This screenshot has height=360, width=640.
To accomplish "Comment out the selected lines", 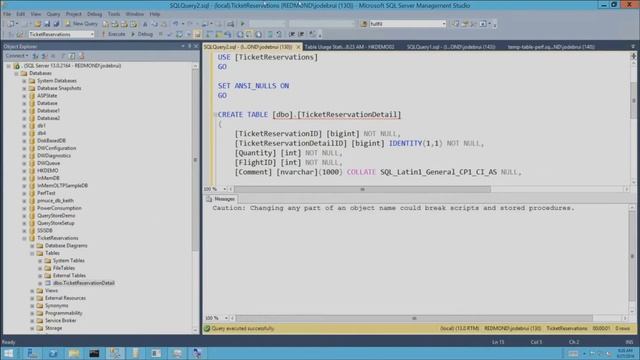I will tap(270, 34).
